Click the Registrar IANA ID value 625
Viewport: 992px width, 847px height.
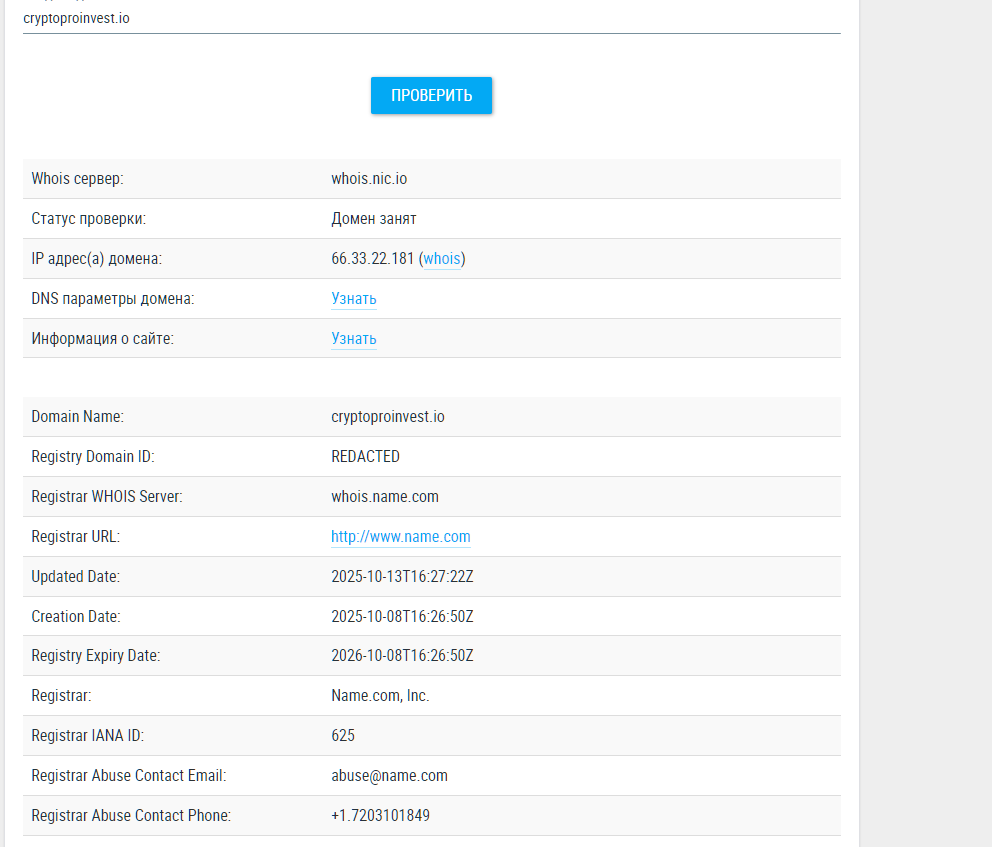343,736
